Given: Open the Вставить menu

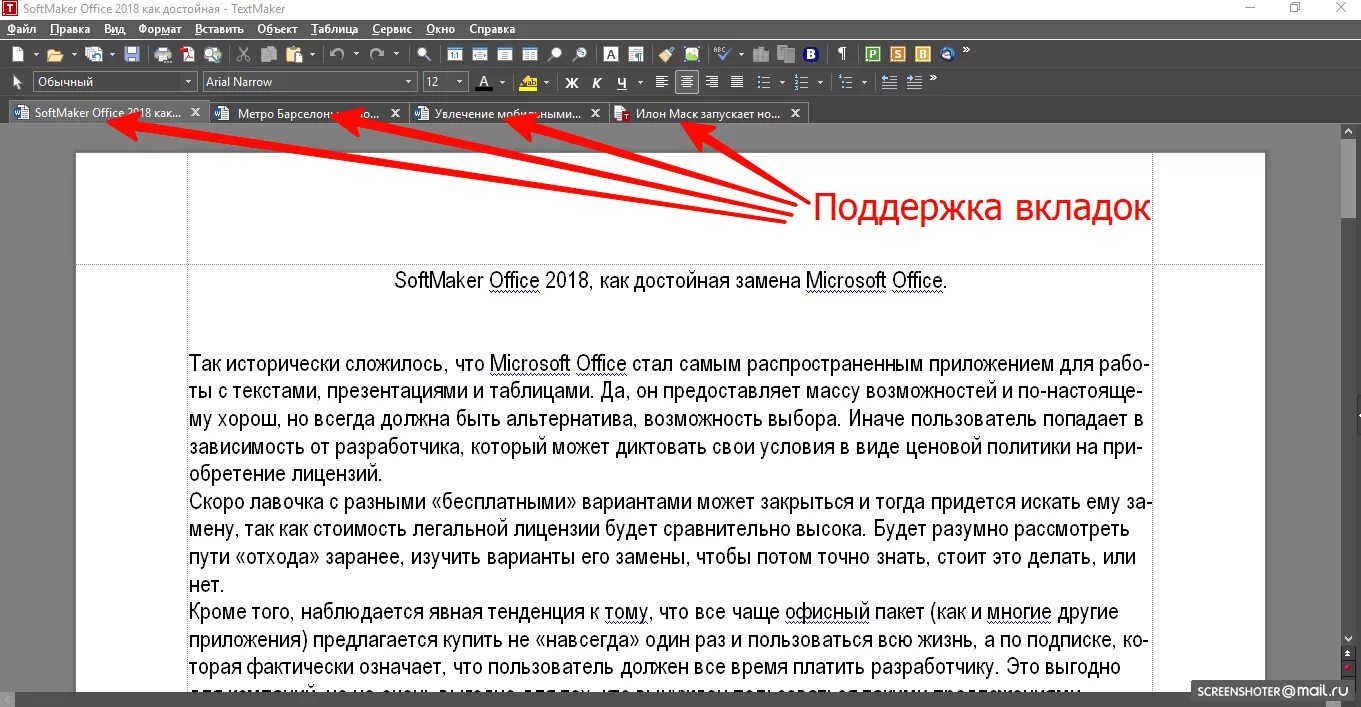Looking at the screenshot, I should 219,29.
